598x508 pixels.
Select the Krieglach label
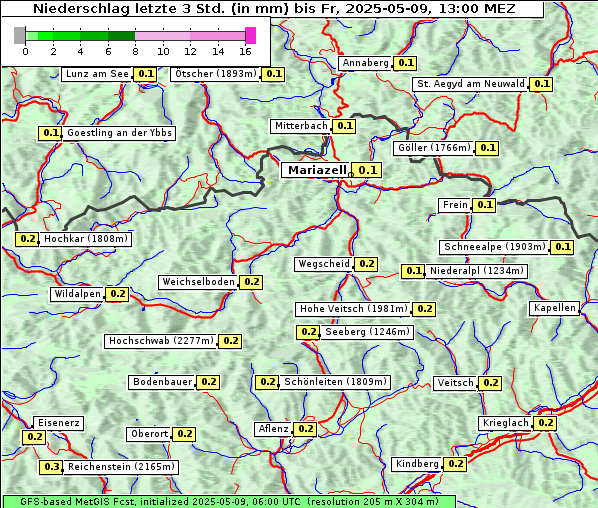click(505, 423)
